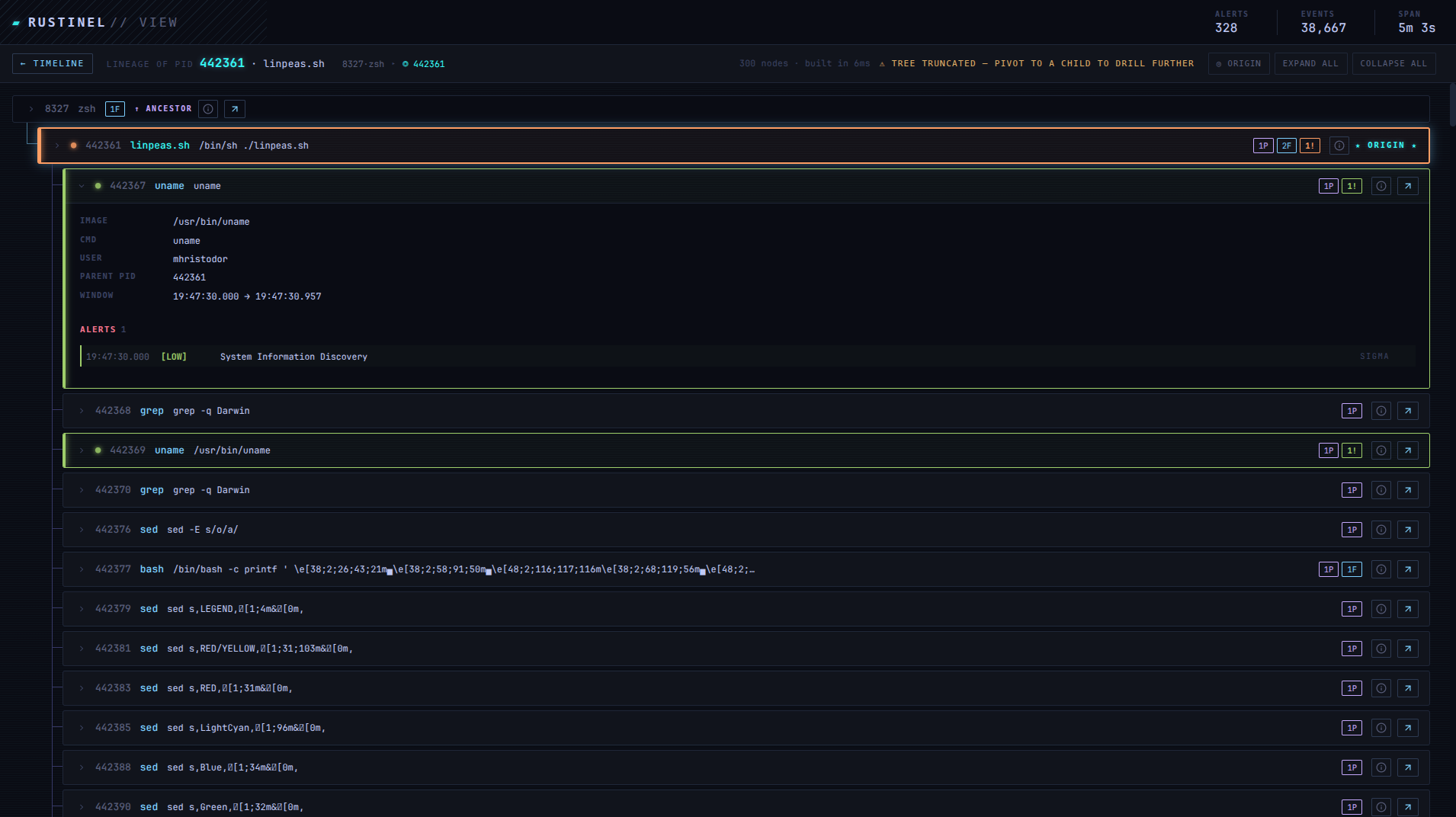
Task: Click user mhristodor value
Action: click(200, 259)
